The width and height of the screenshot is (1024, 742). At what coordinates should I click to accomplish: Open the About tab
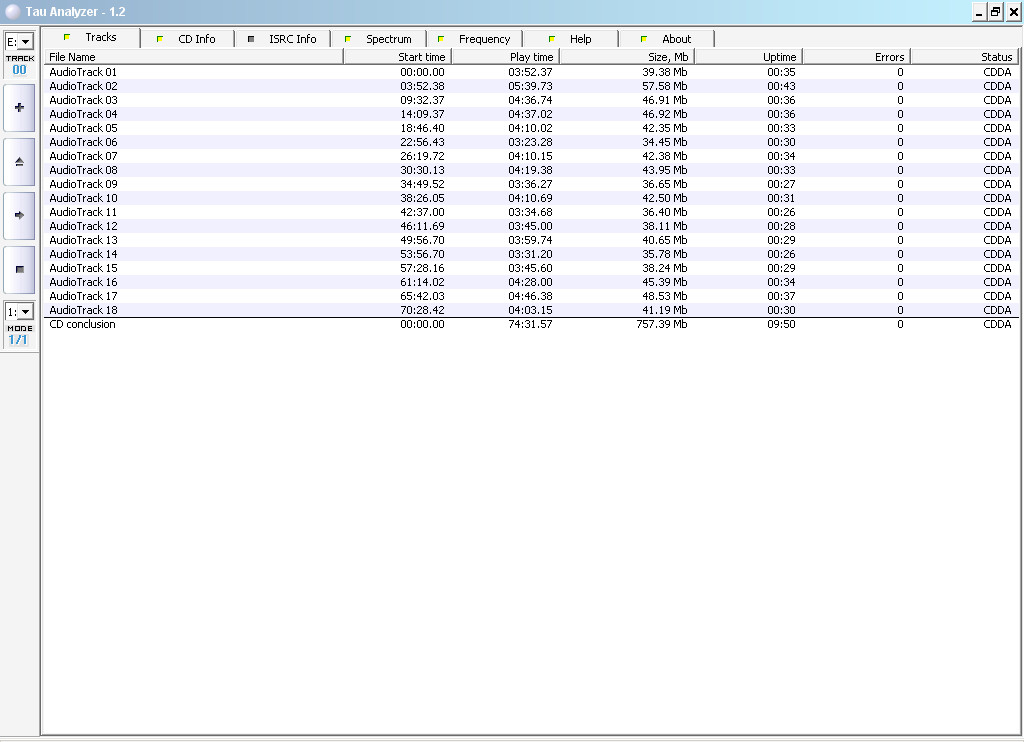tap(667, 39)
